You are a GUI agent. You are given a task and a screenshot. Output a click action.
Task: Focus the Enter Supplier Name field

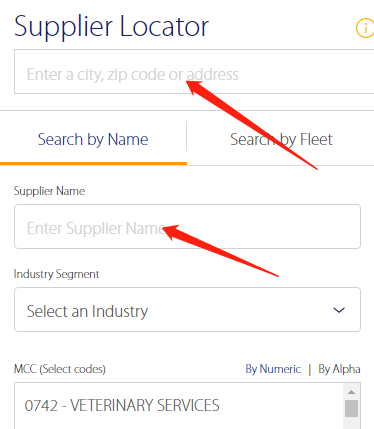pyautogui.click(x=187, y=227)
